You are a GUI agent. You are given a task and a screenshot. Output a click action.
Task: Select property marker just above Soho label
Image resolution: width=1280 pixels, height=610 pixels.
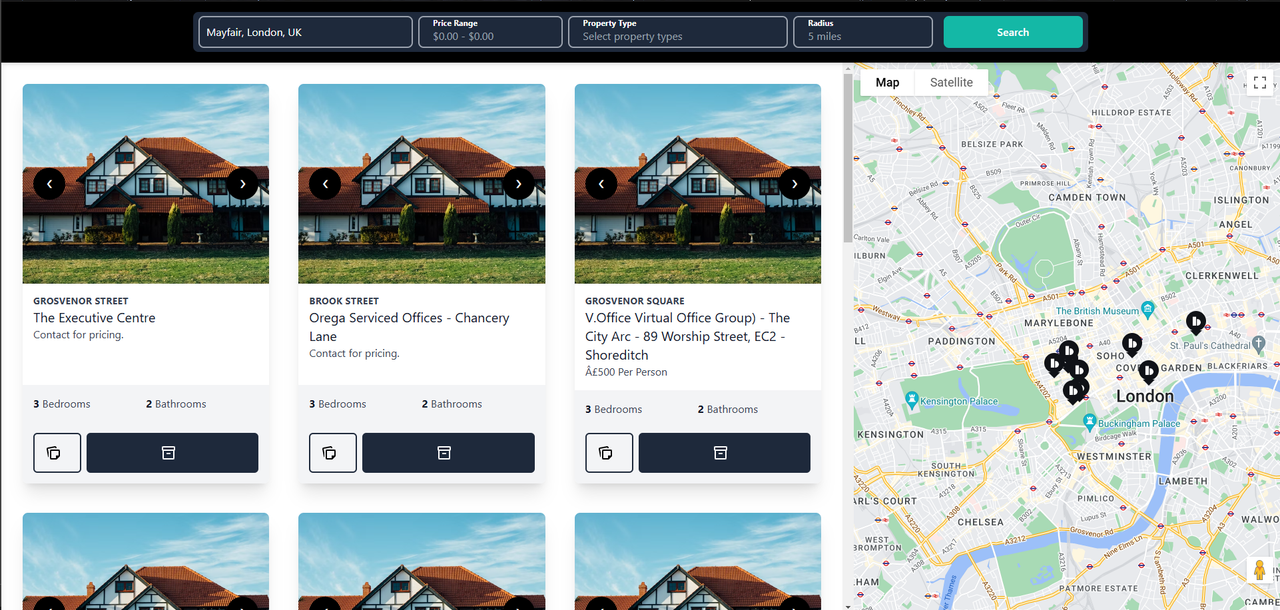(1132, 345)
